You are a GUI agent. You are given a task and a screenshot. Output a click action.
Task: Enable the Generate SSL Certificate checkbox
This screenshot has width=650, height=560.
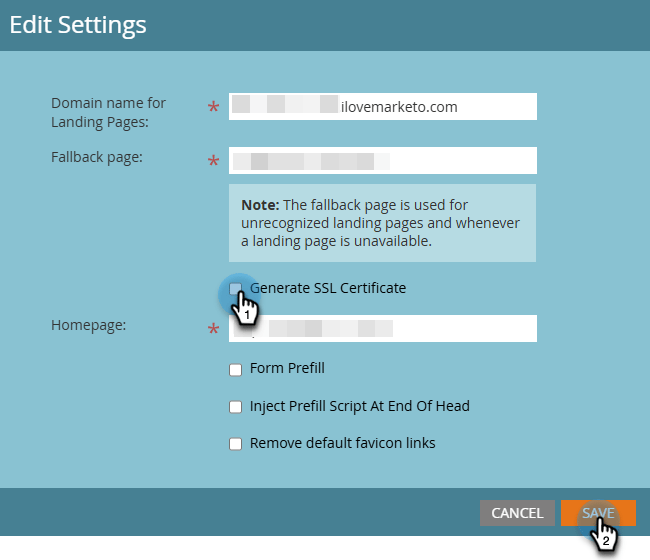click(236, 288)
